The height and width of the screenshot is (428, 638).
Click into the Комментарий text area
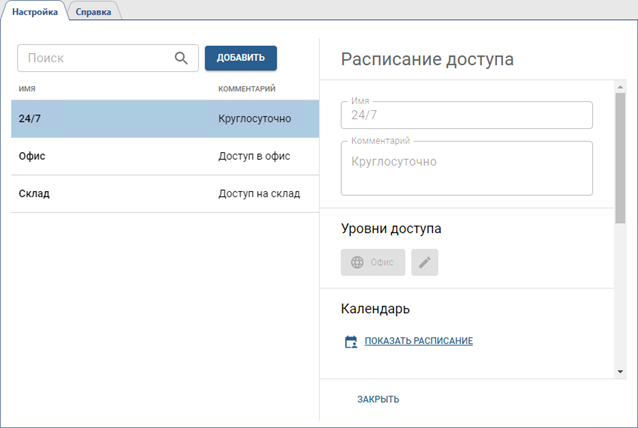(466, 169)
